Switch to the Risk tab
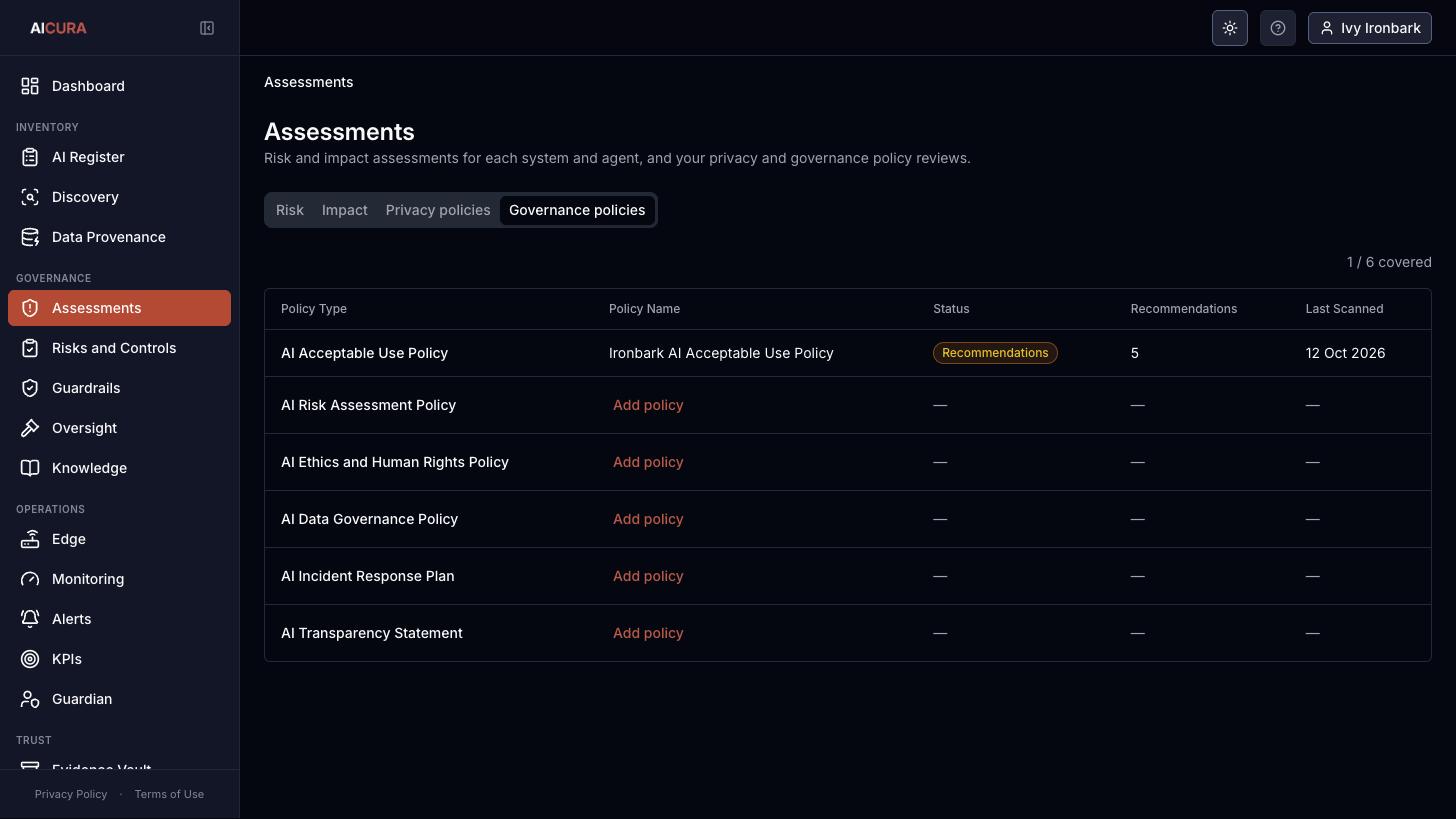1456x819 pixels. [x=290, y=210]
